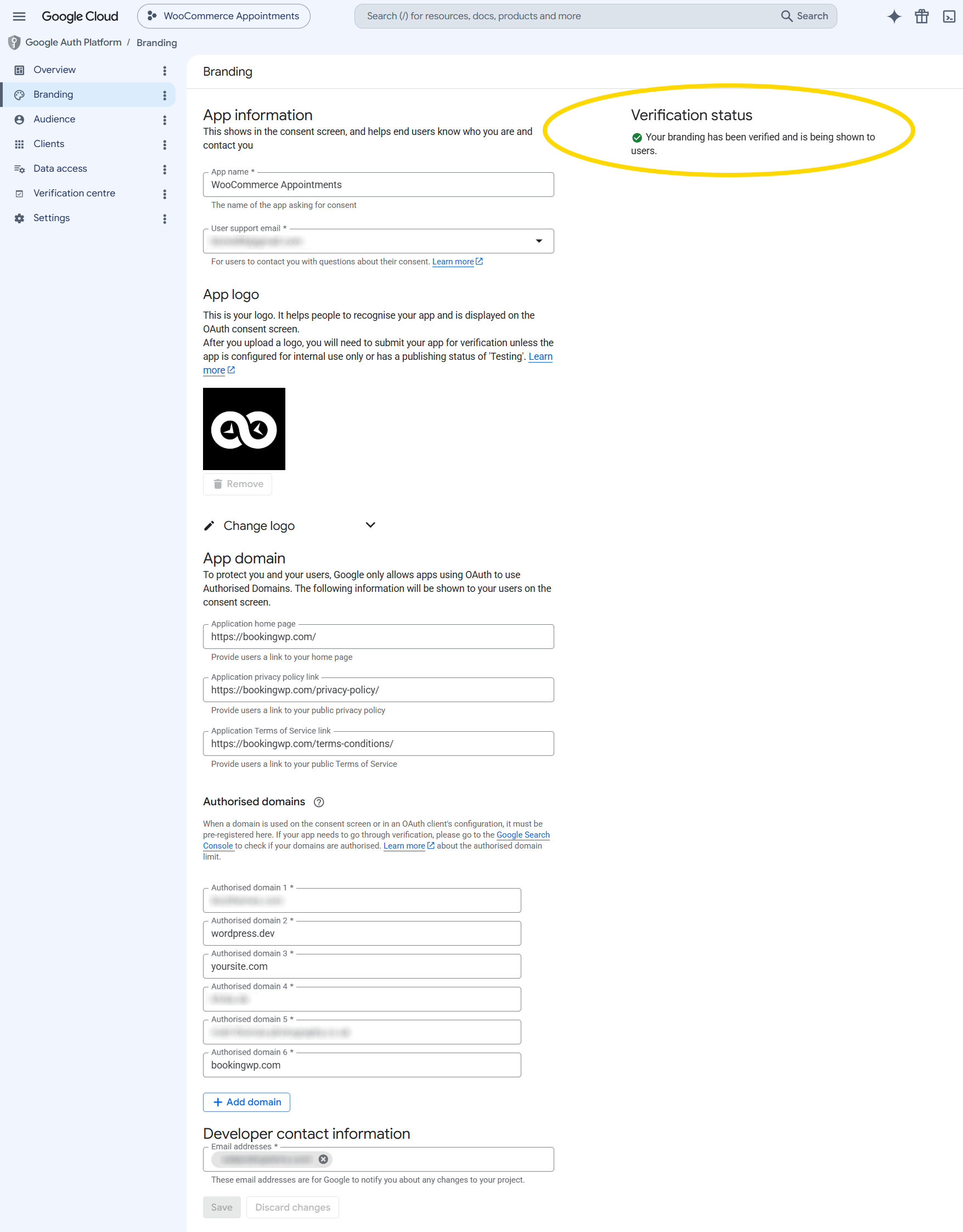Open Data access more options menu
Image resolution: width=963 pixels, height=1232 pixels.
(x=165, y=169)
